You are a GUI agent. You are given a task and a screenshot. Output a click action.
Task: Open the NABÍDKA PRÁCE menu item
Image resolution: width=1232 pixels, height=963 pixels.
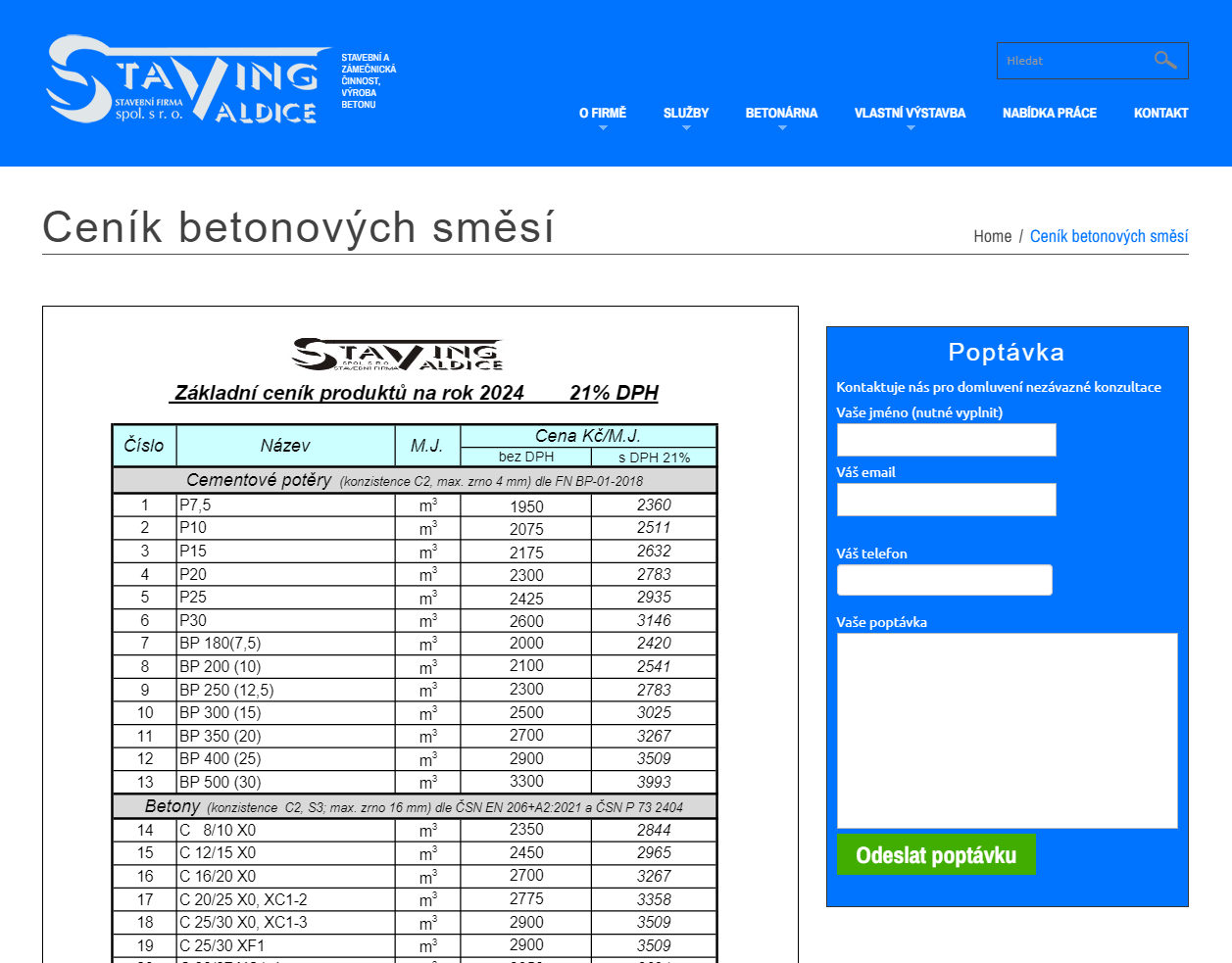click(1049, 113)
